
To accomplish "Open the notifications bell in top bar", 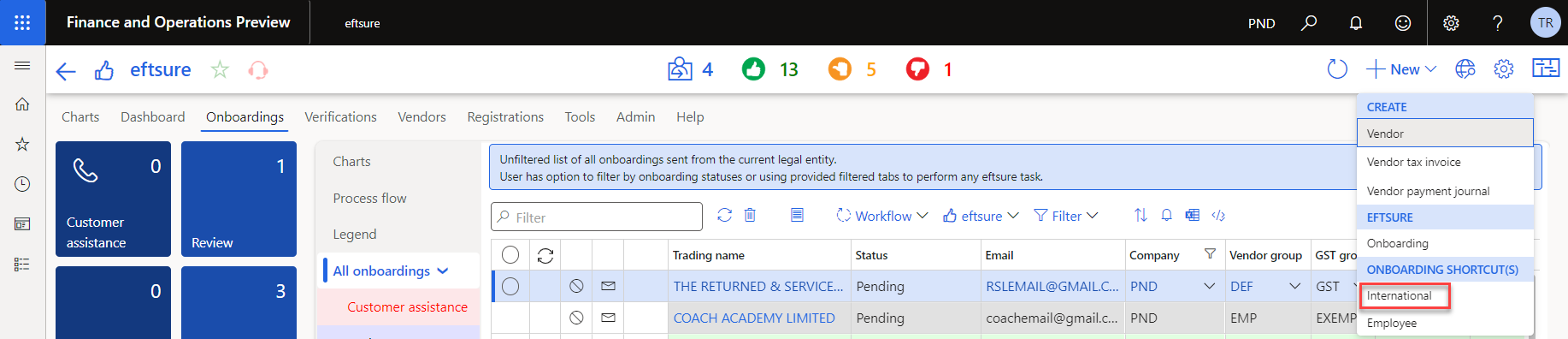I will (1356, 23).
